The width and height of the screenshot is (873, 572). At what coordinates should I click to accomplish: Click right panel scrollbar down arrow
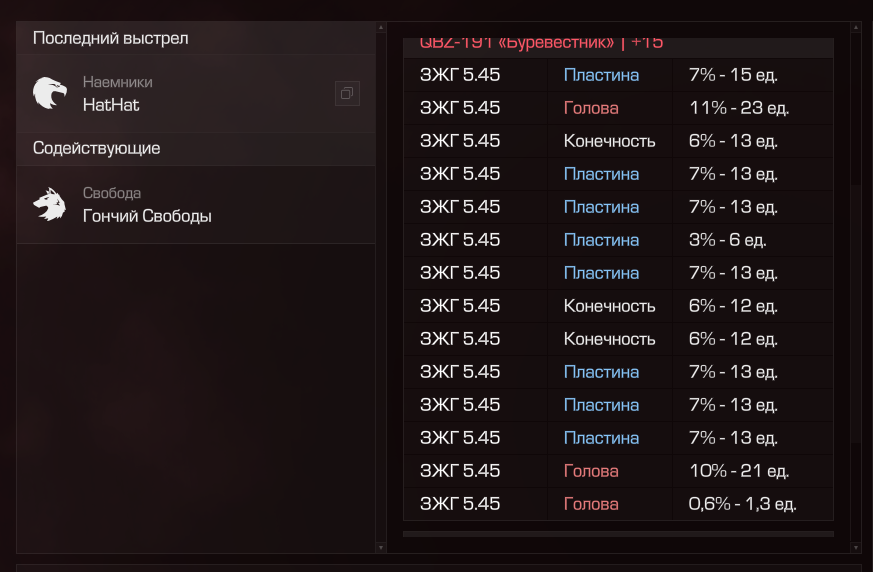(856, 547)
